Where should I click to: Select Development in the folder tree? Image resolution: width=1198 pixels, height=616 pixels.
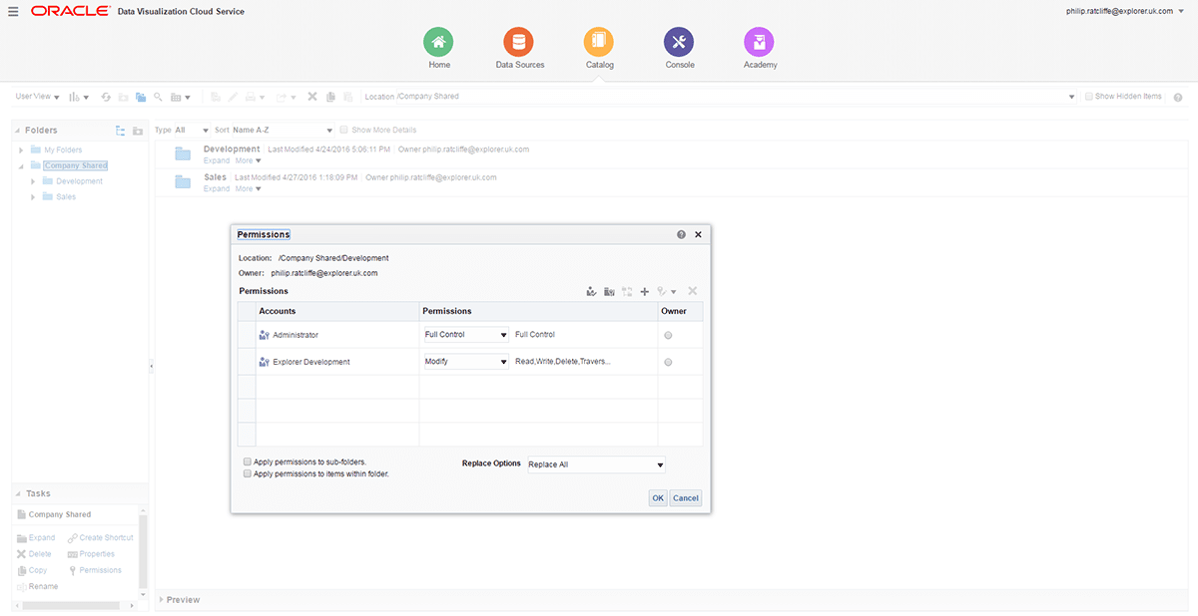pyautogui.click(x=79, y=181)
